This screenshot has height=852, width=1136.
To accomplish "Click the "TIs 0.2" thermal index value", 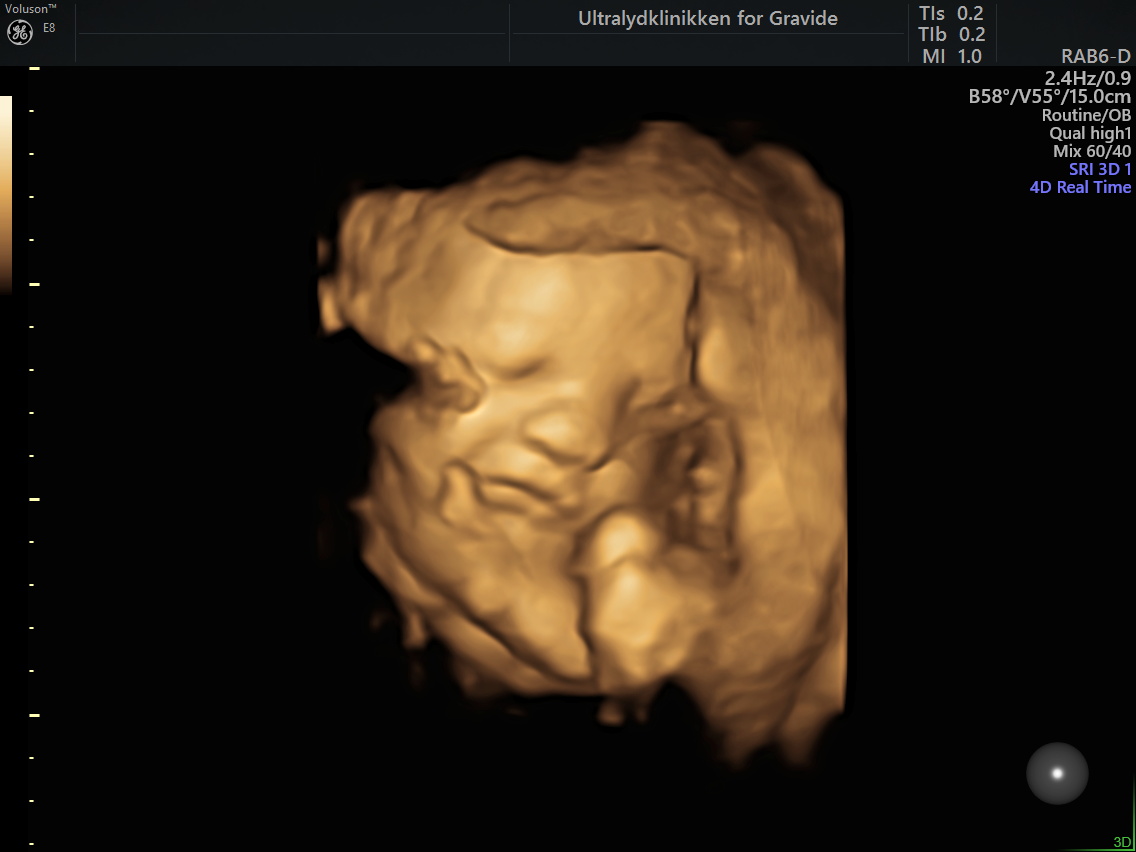I will 951,14.
